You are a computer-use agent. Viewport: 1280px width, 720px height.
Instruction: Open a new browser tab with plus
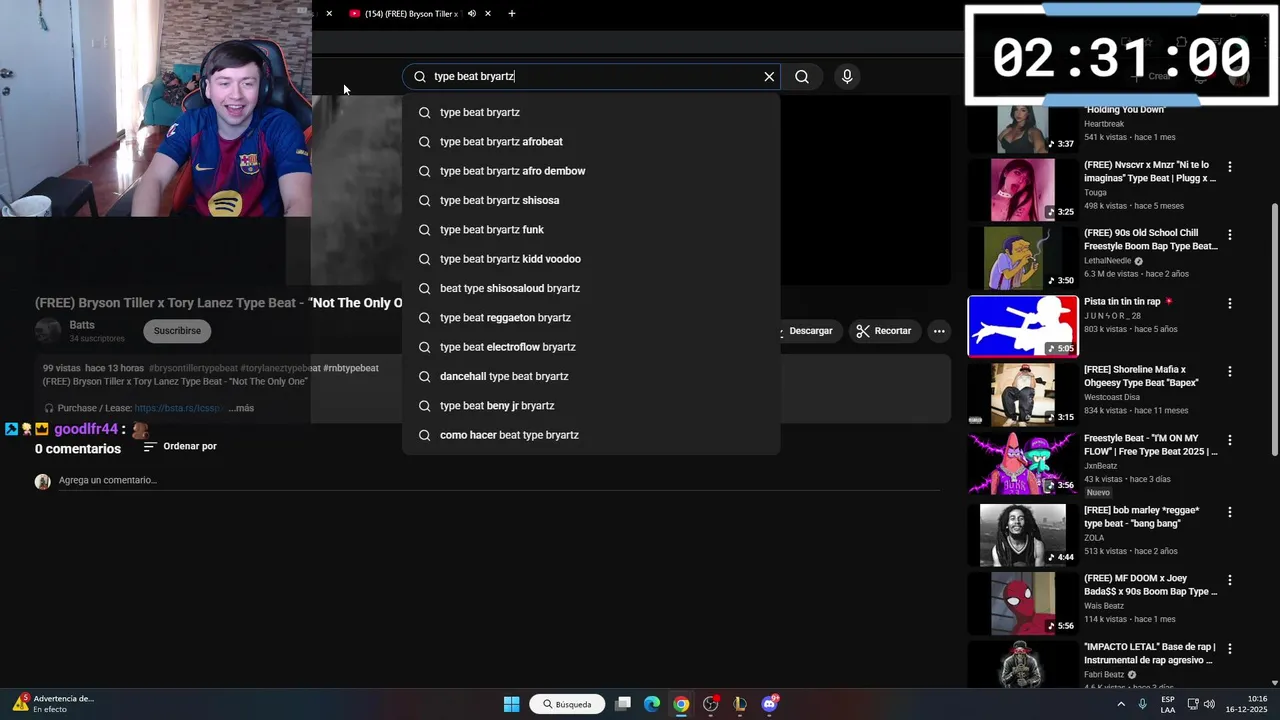[x=512, y=14]
